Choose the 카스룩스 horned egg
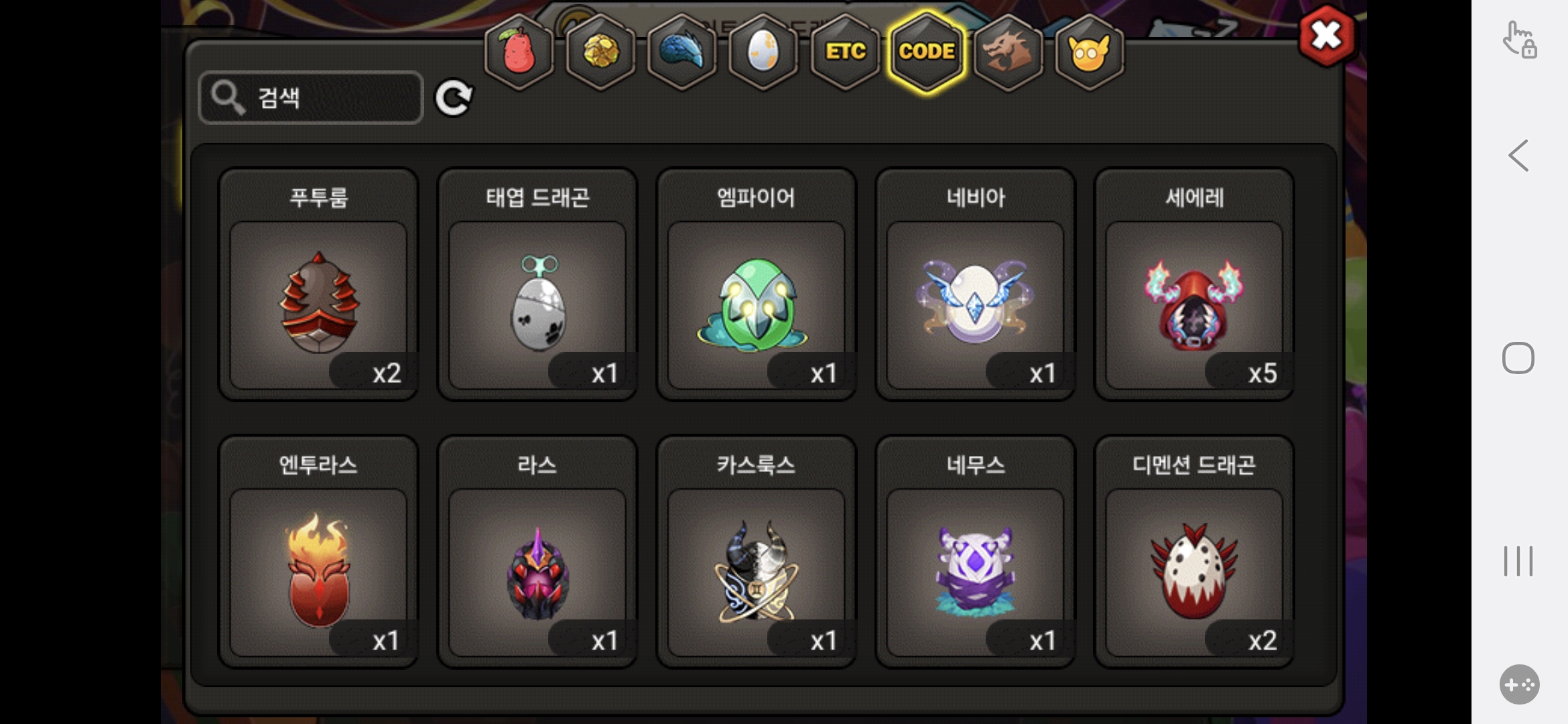Viewport: 1568px width, 724px height. 756,552
